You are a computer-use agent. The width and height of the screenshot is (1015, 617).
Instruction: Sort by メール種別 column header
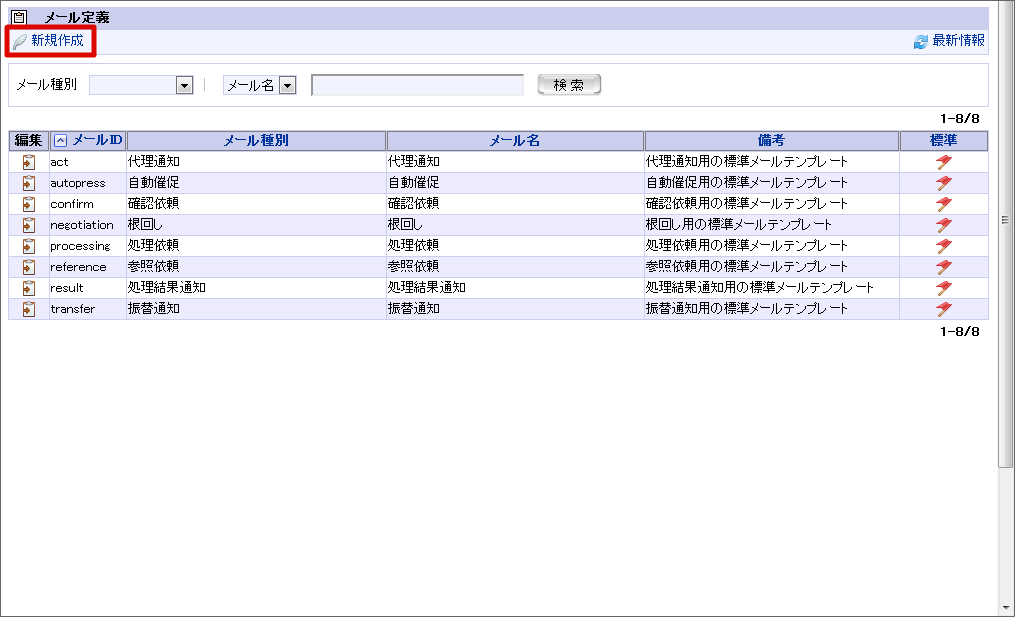pos(256,140)
